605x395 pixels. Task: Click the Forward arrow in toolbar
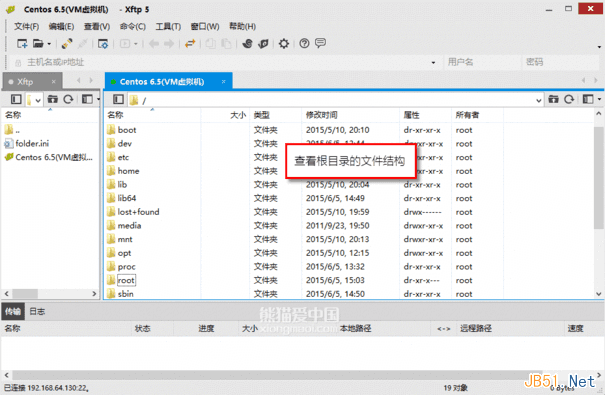169,44
